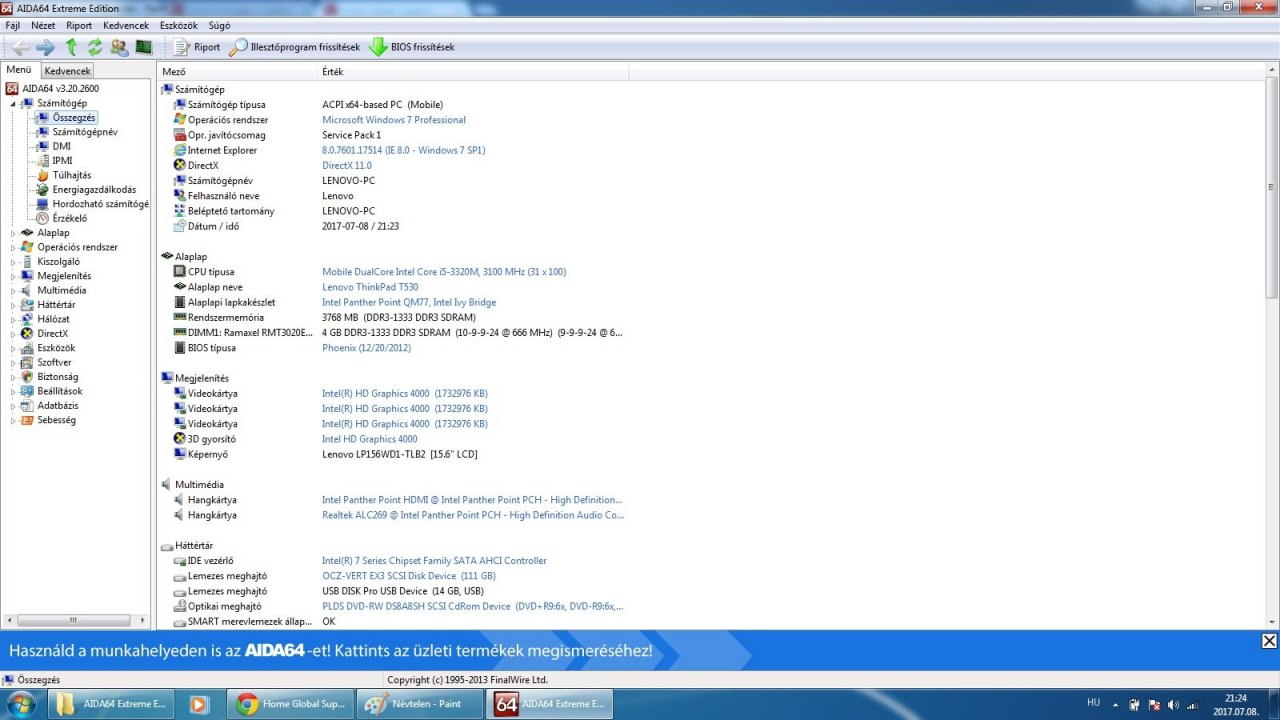Click the Sebesség tree icon

click(27, 420)
